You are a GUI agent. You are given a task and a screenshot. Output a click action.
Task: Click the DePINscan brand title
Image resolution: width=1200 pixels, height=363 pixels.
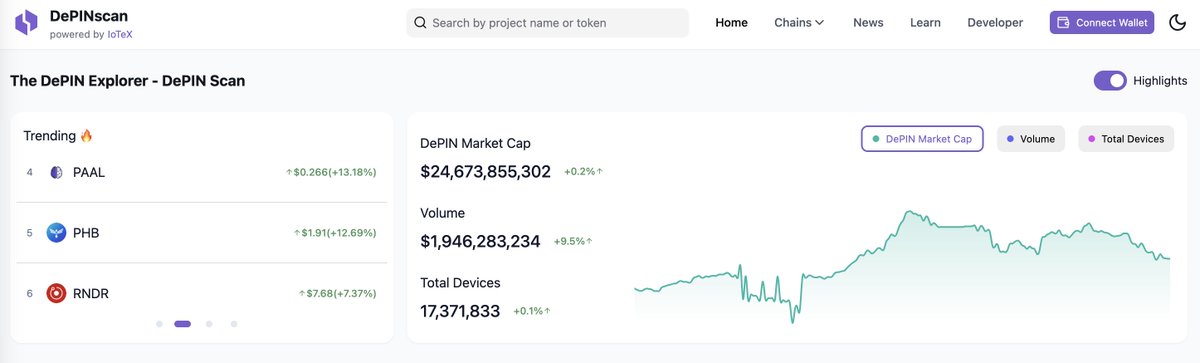(88, 16)
